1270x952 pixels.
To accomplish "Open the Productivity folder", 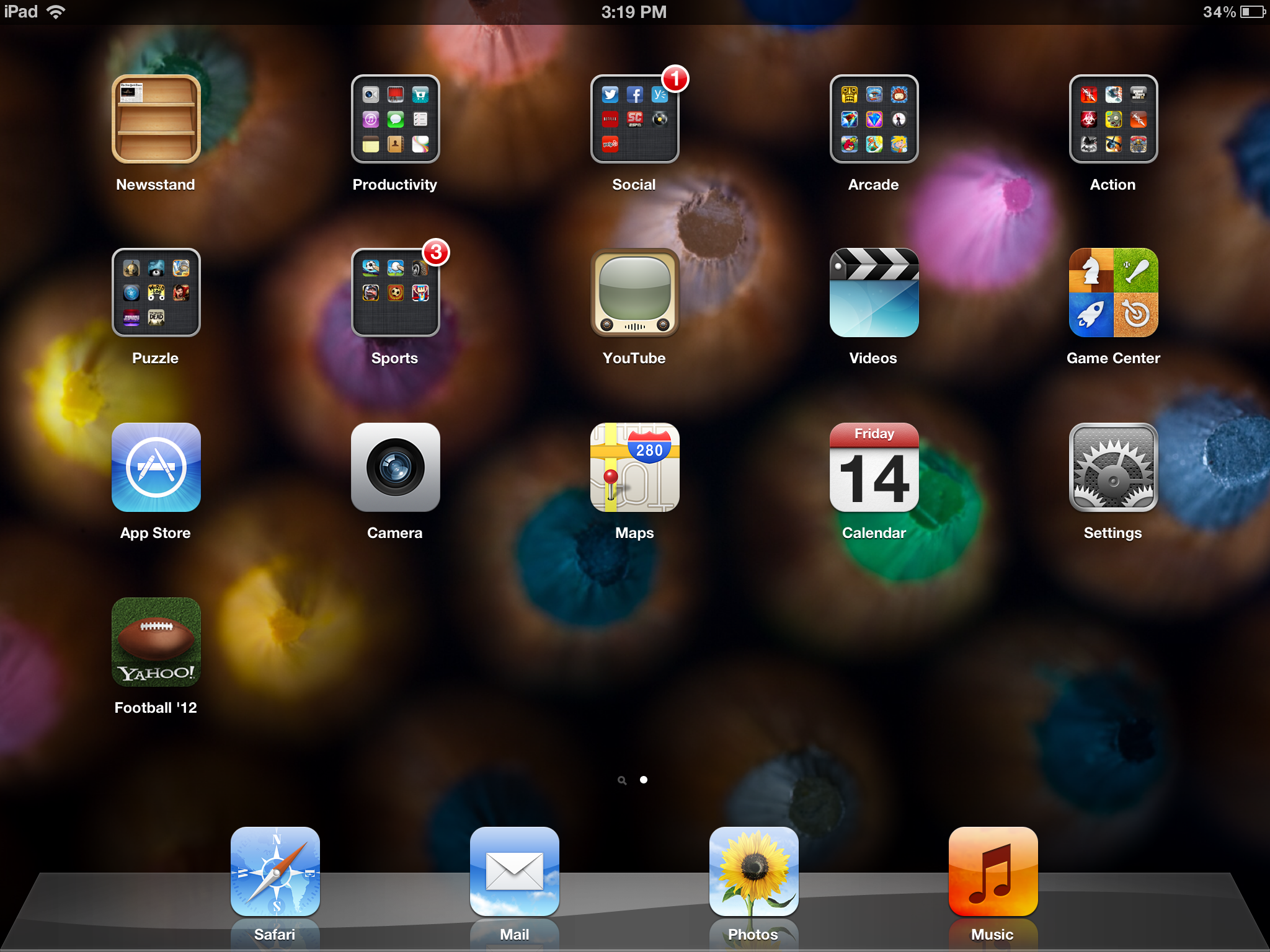I will coord(396,119).
